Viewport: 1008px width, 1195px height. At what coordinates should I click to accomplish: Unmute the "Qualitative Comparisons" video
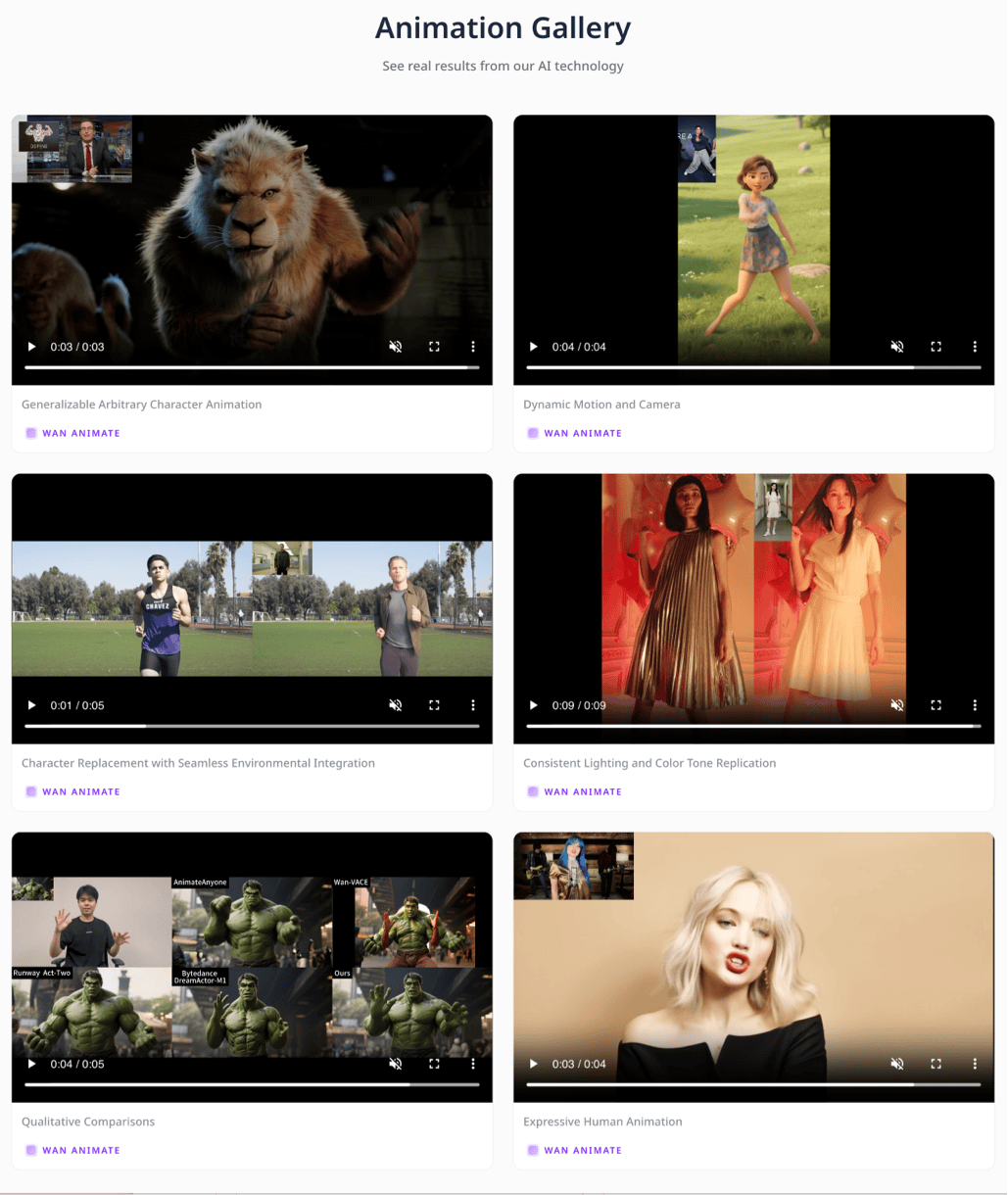[396, 1064]
